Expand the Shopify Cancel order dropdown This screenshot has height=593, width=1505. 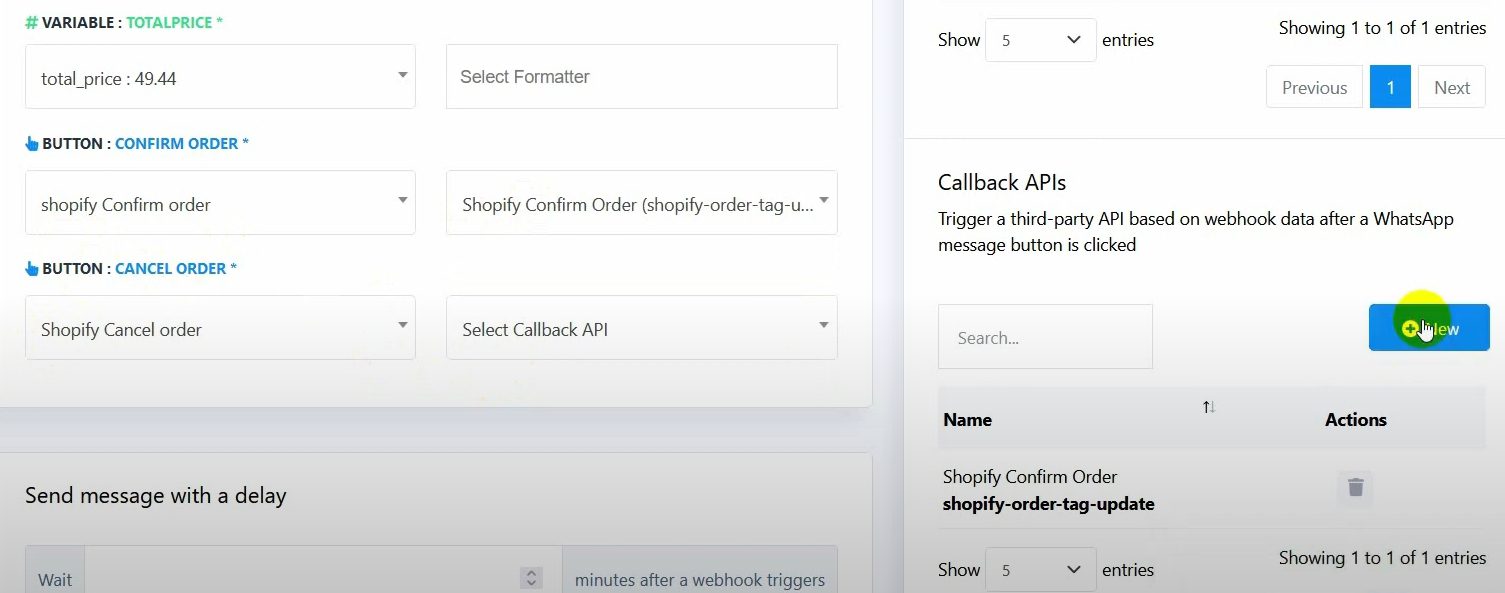[220, 328]
